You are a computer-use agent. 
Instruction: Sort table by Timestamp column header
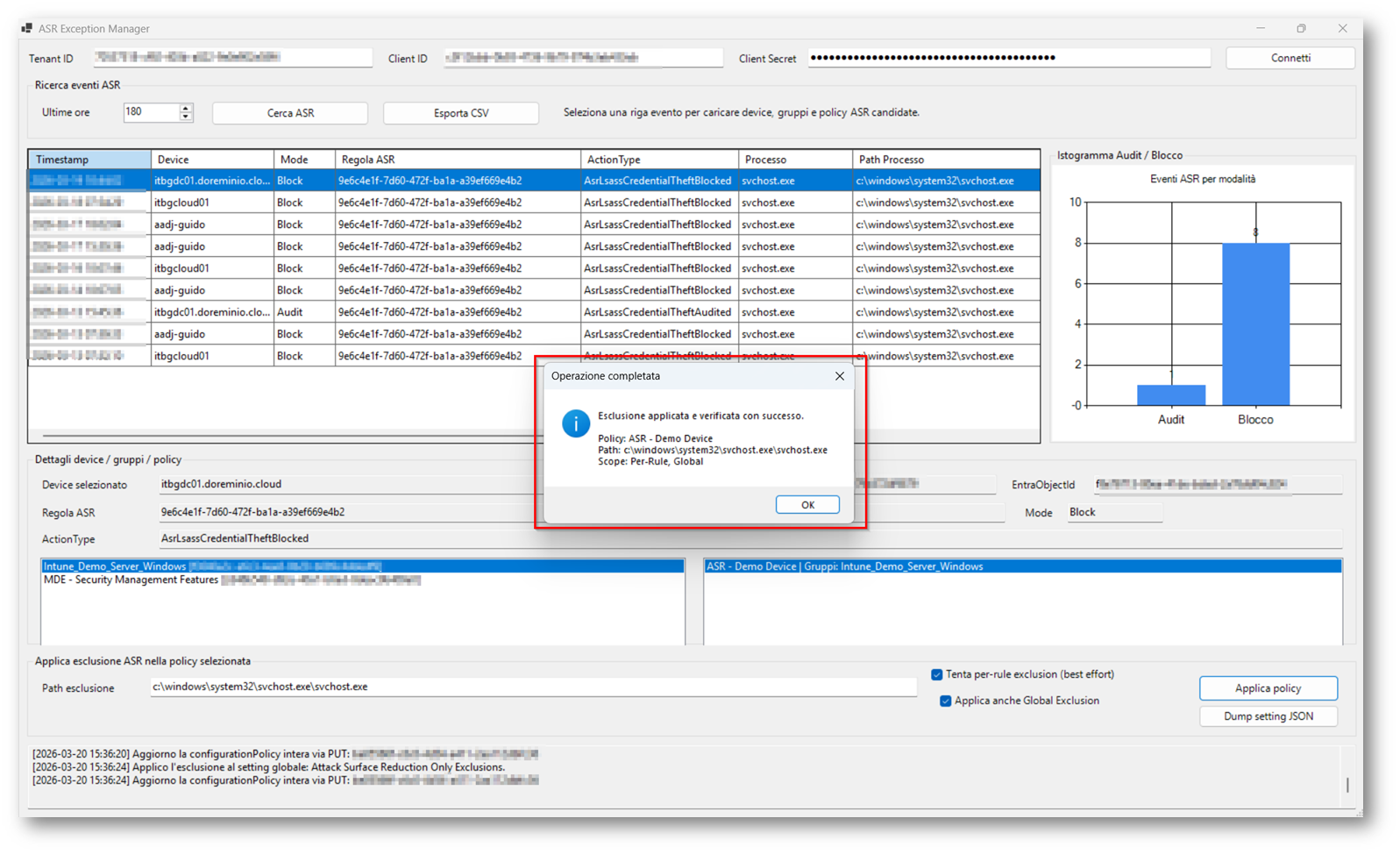pos(89,160)
